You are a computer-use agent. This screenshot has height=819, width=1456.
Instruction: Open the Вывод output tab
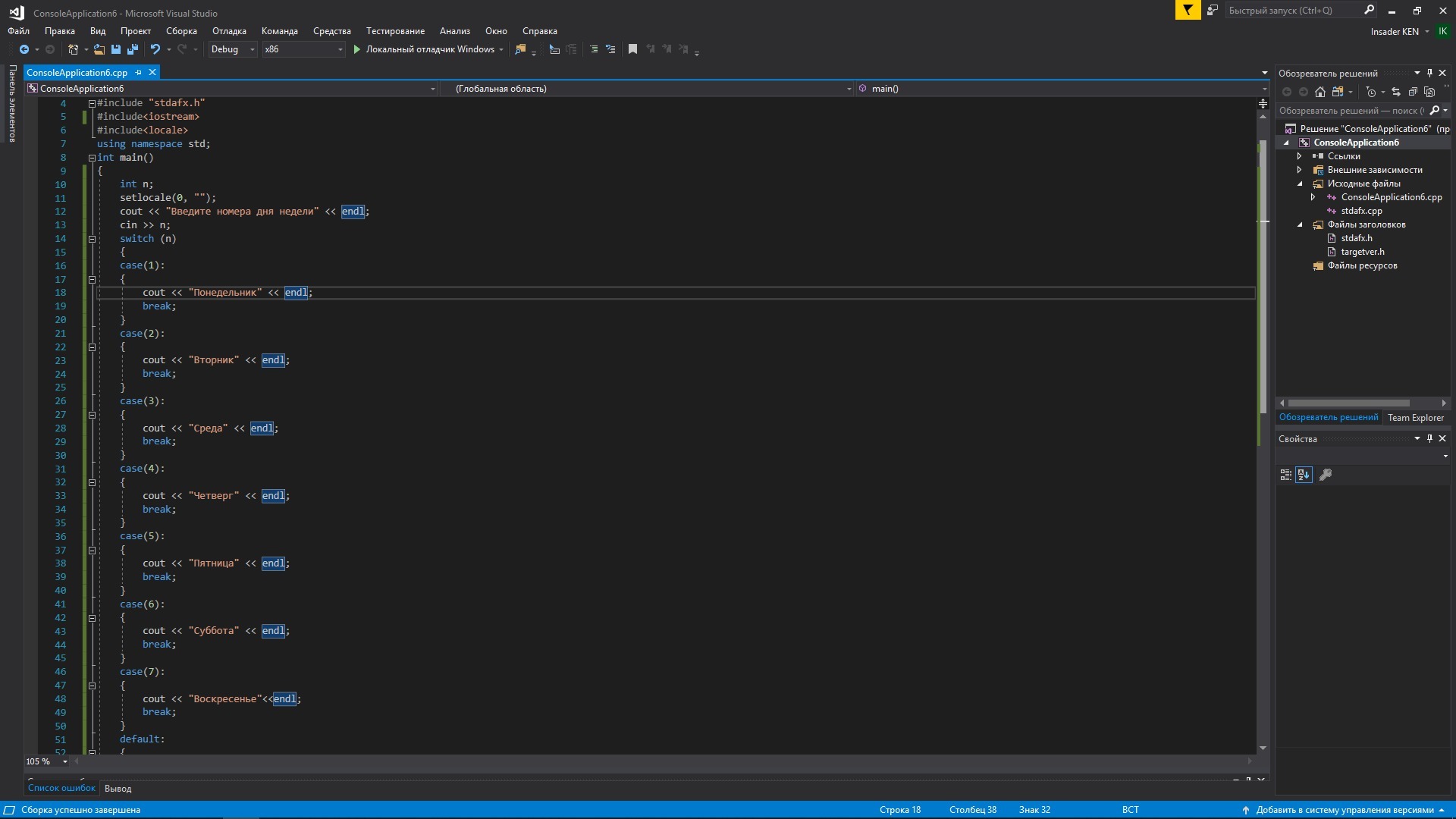coord(118,789)
